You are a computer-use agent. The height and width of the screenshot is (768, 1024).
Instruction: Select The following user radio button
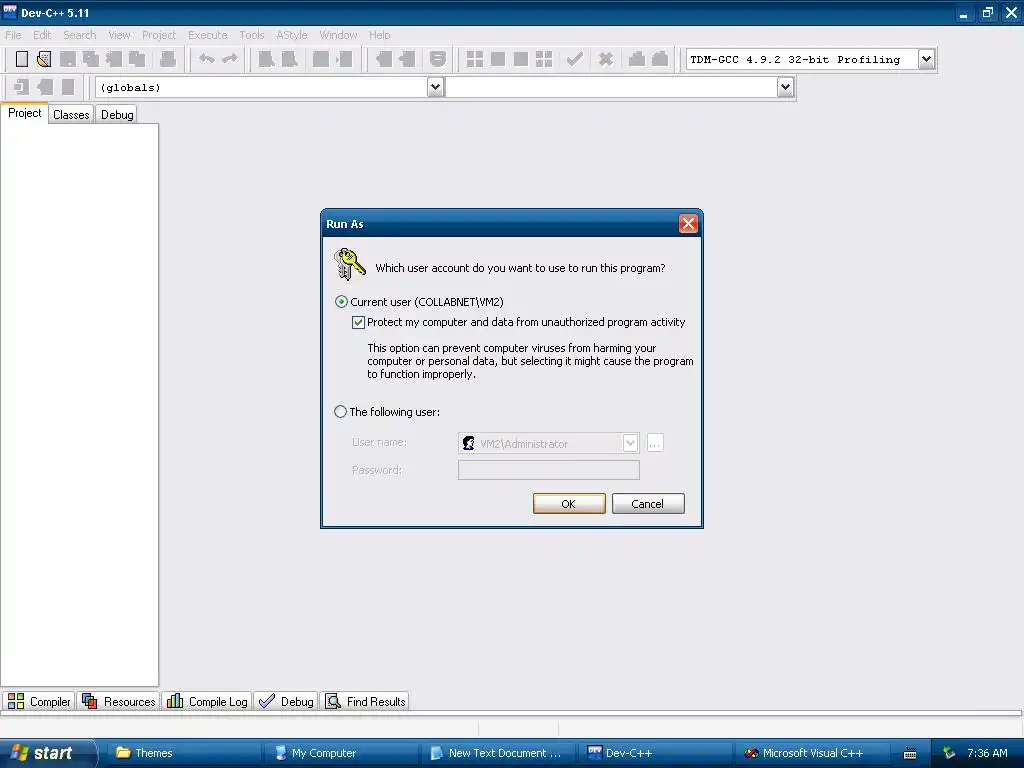coord(340,411)
